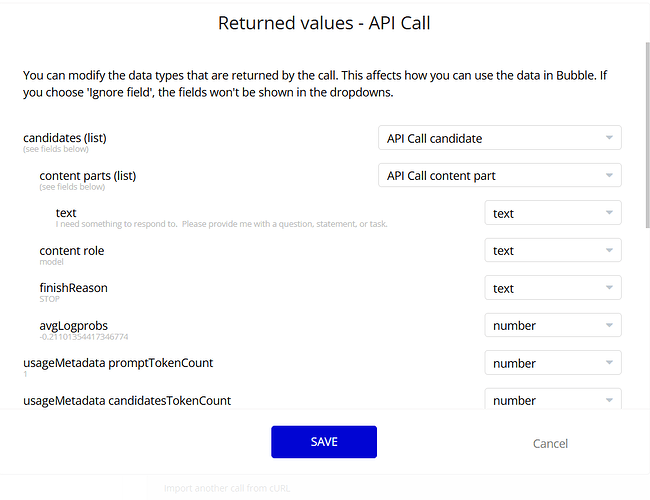Viewport: 650px width, 500px height.
Task: Click the usageMetadata candidatesTokenCount label
Action: (x=127, y=400)
